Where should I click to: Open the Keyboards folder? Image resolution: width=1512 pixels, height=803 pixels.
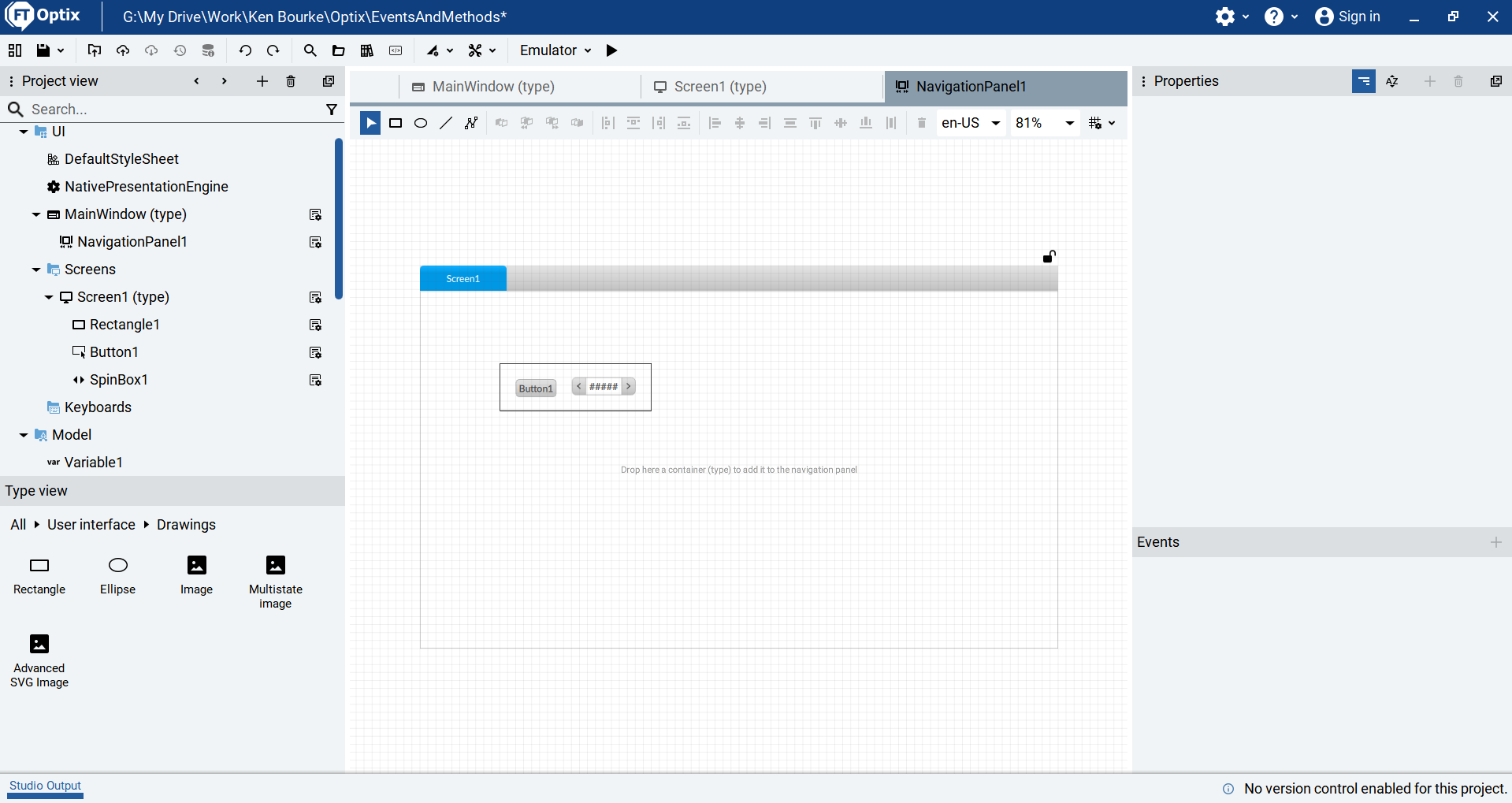[98, 407]
